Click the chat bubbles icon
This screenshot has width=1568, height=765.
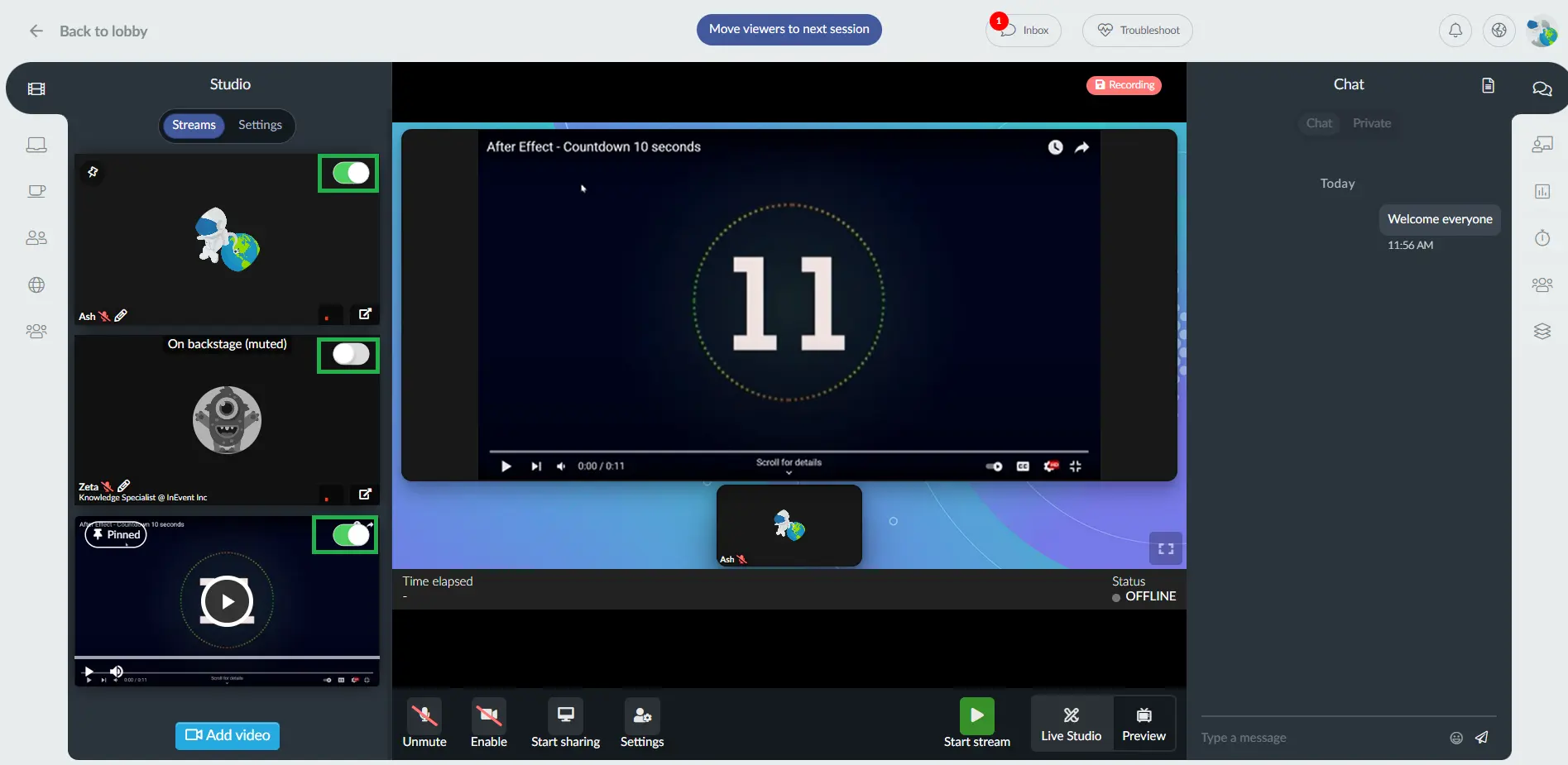point(1542,88)
